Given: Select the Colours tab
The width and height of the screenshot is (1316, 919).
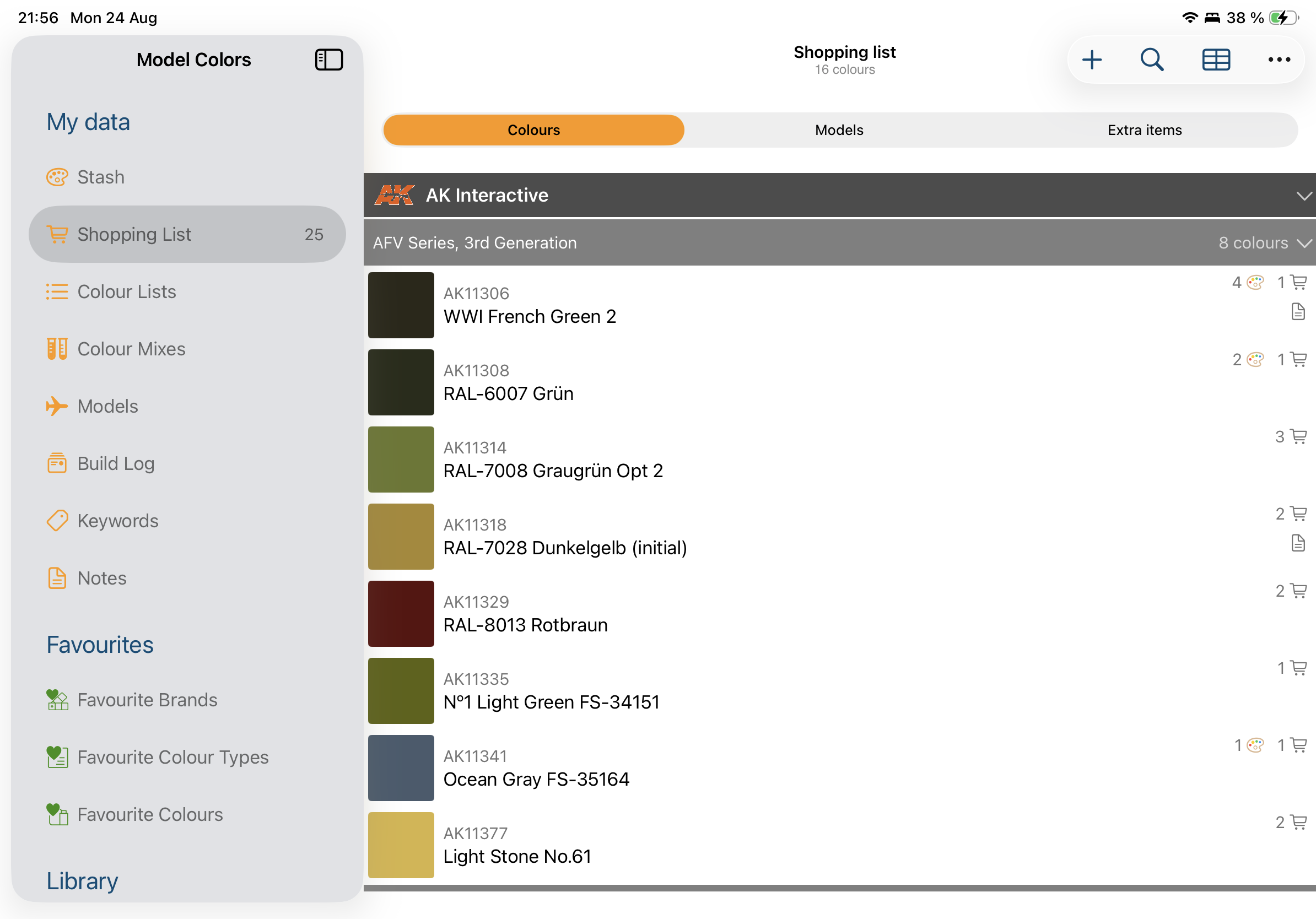Looking at the screenshot, I should tap(533, 130).
